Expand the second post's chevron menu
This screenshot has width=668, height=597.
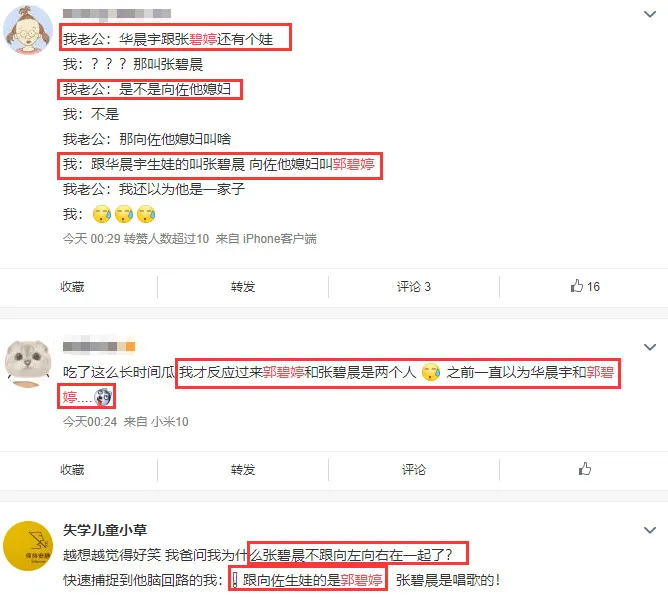[x=650, y=347]
